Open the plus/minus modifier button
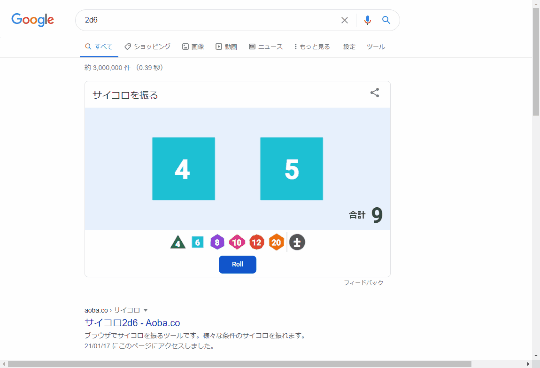Screen dimensions: 540x368 (297, 242)
